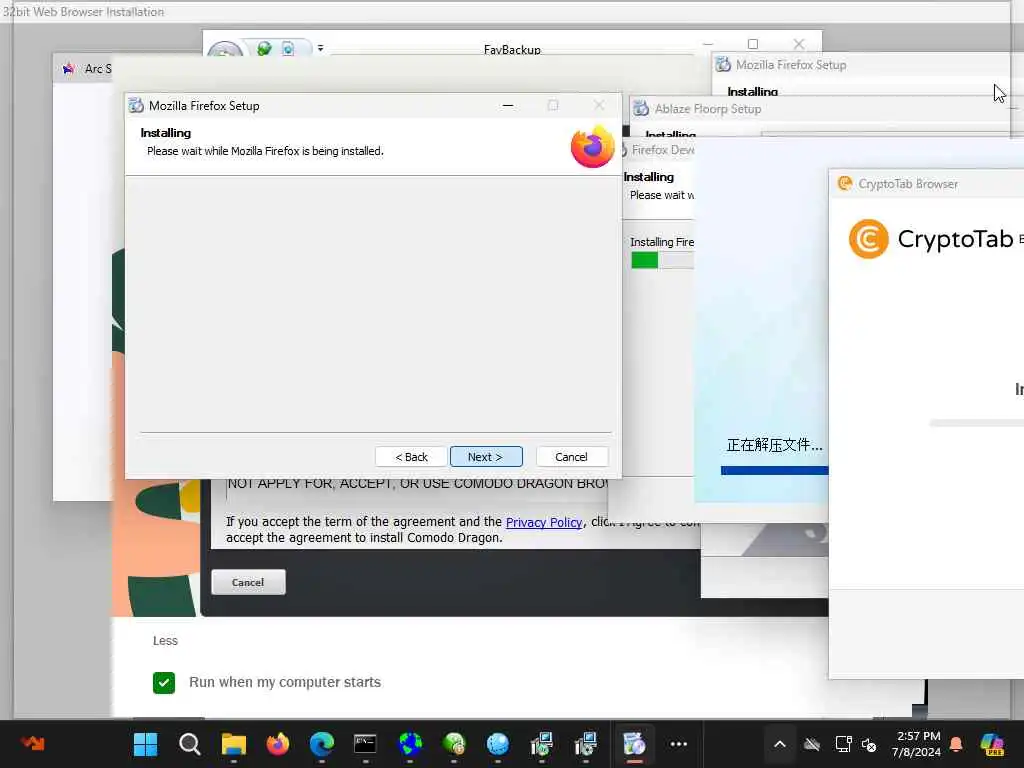Open the notification bell in the taskbar
This screenshot has width=1024, height=768.
click(956, 744)
